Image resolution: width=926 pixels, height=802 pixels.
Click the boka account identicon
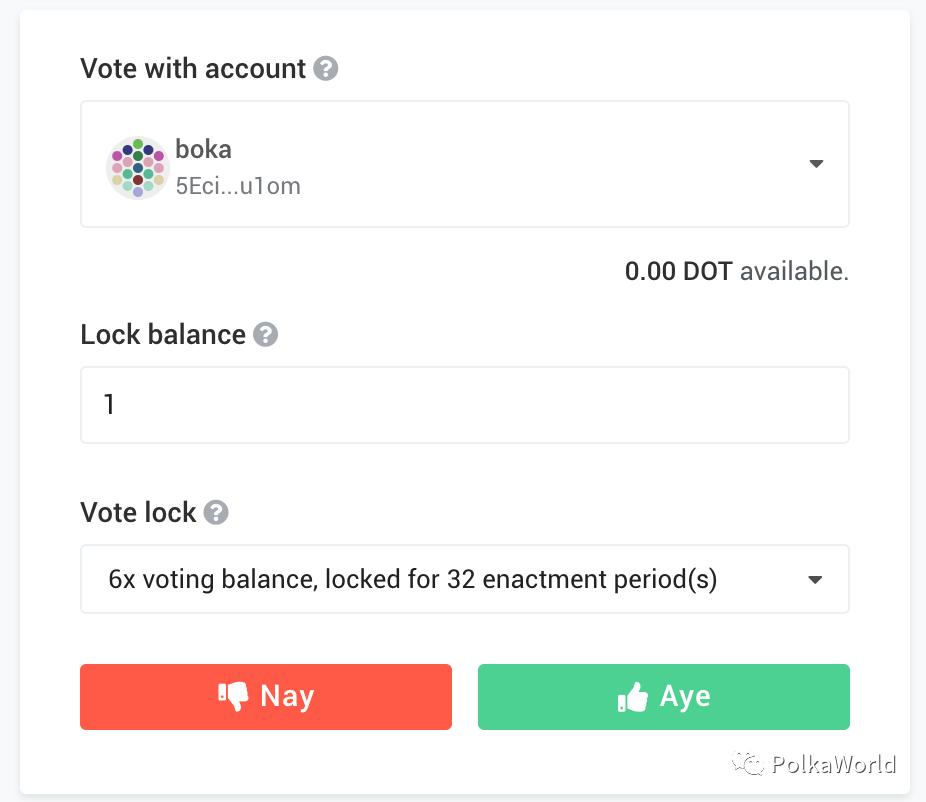137,167
